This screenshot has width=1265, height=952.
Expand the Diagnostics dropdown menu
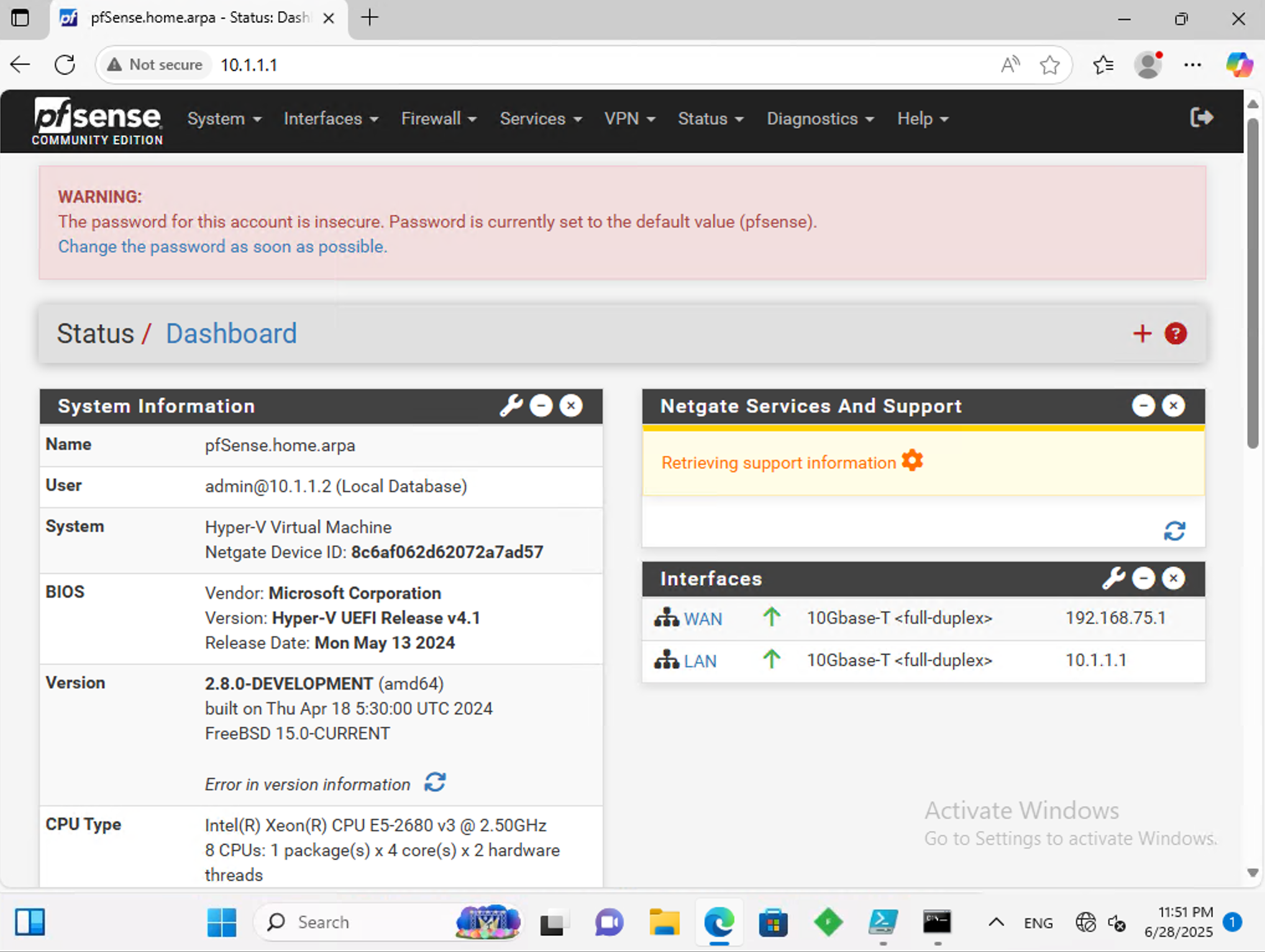[x=820, y=119]
